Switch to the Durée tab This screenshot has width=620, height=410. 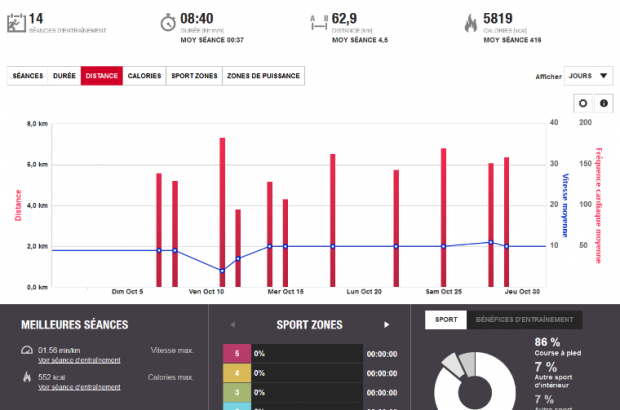[x=64, y=76]
